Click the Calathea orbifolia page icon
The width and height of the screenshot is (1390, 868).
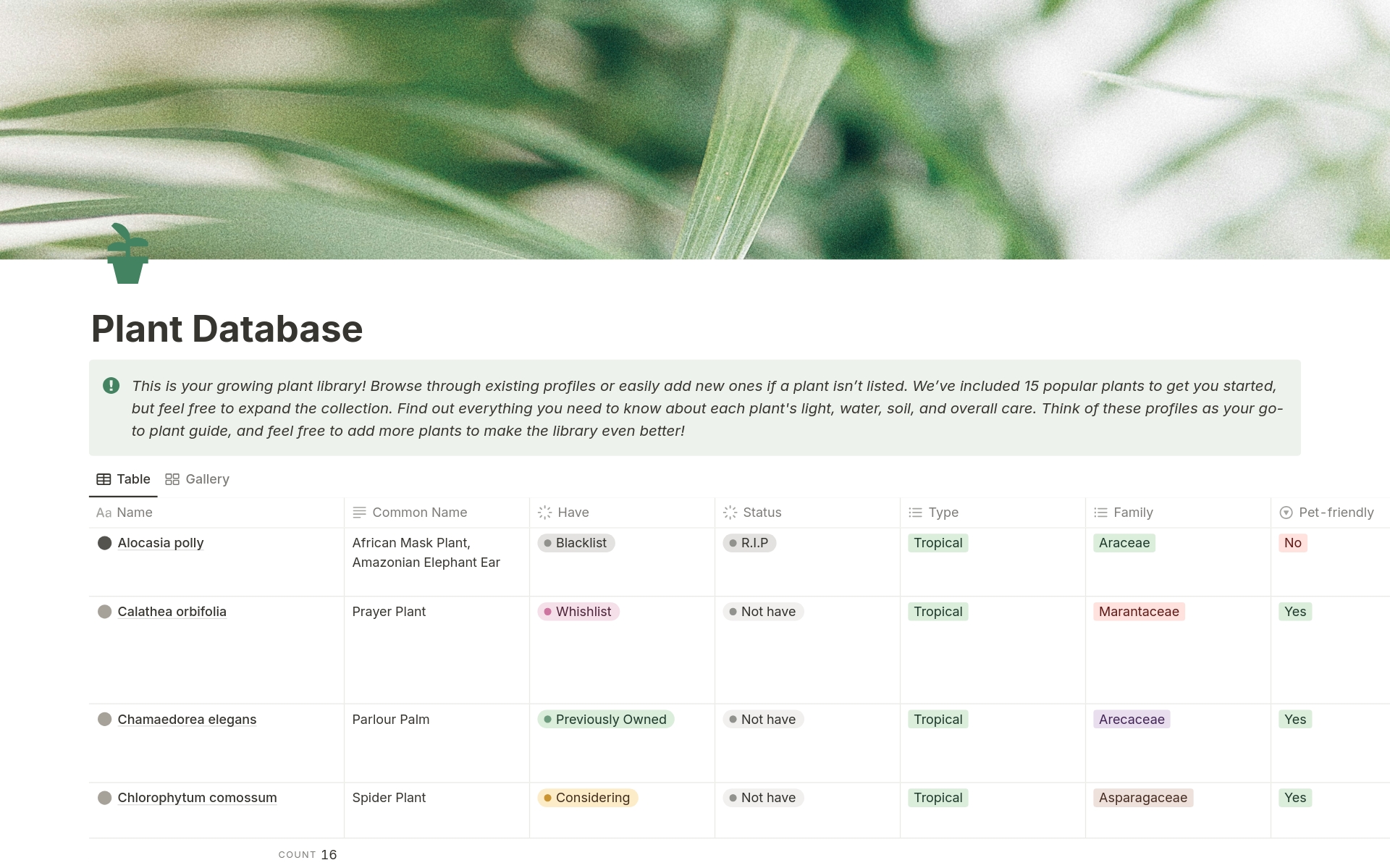pyautogui.click(x=105, y=612)
